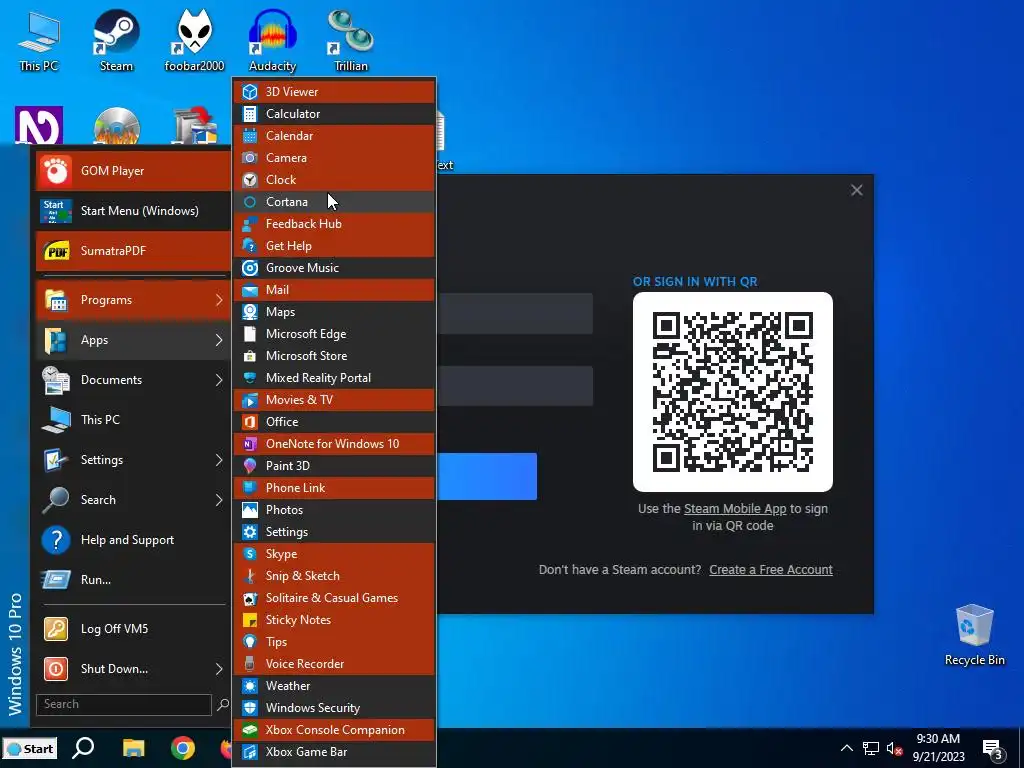This screenshot has width=1024, height=768.
Task: Open Cortana from the Apps list
Action: [334, 202]
